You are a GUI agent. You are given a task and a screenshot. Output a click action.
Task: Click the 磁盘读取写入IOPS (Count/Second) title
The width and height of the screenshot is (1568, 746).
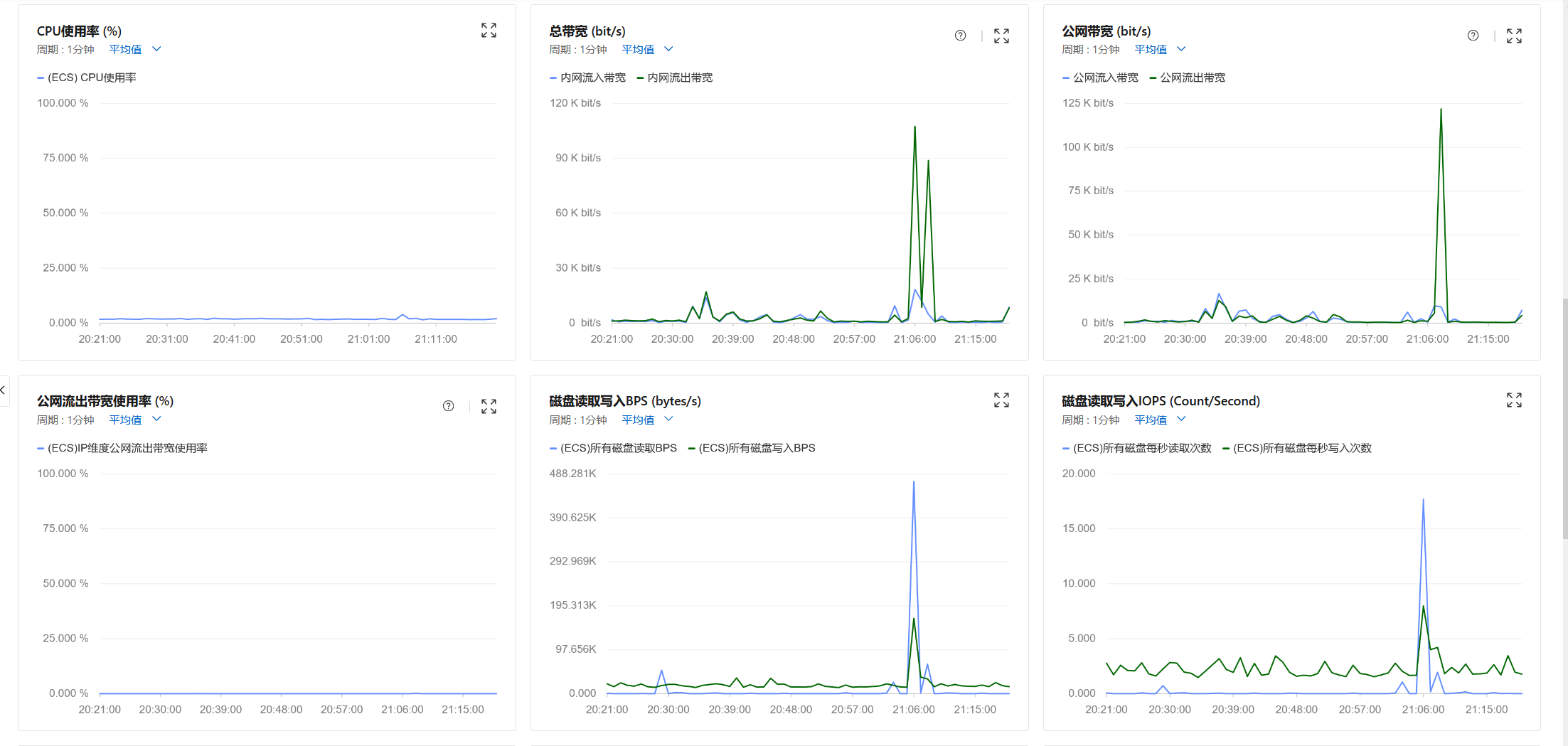click(1161, 401)
